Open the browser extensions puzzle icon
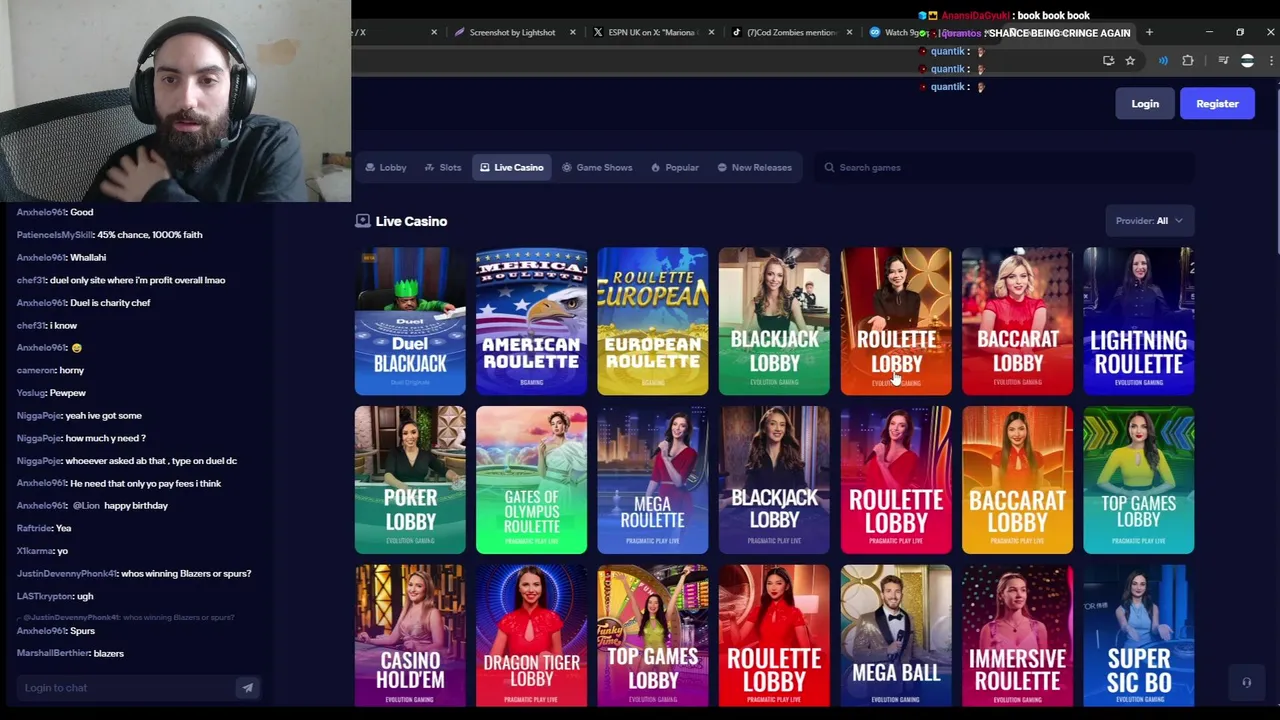 (1188, 61)
